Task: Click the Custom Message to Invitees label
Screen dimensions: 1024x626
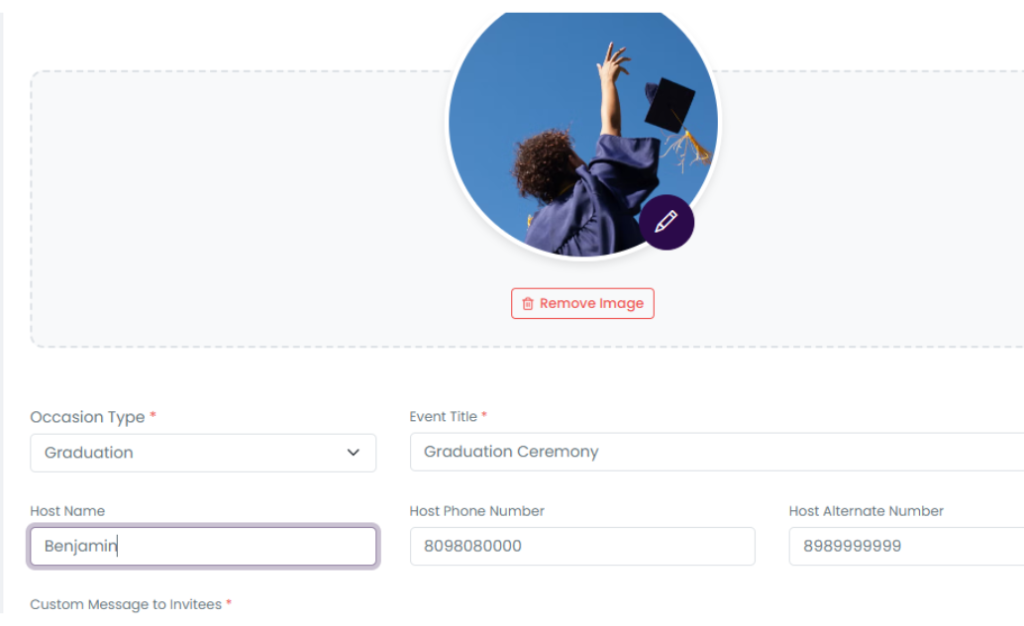Action: click(126, 605)
